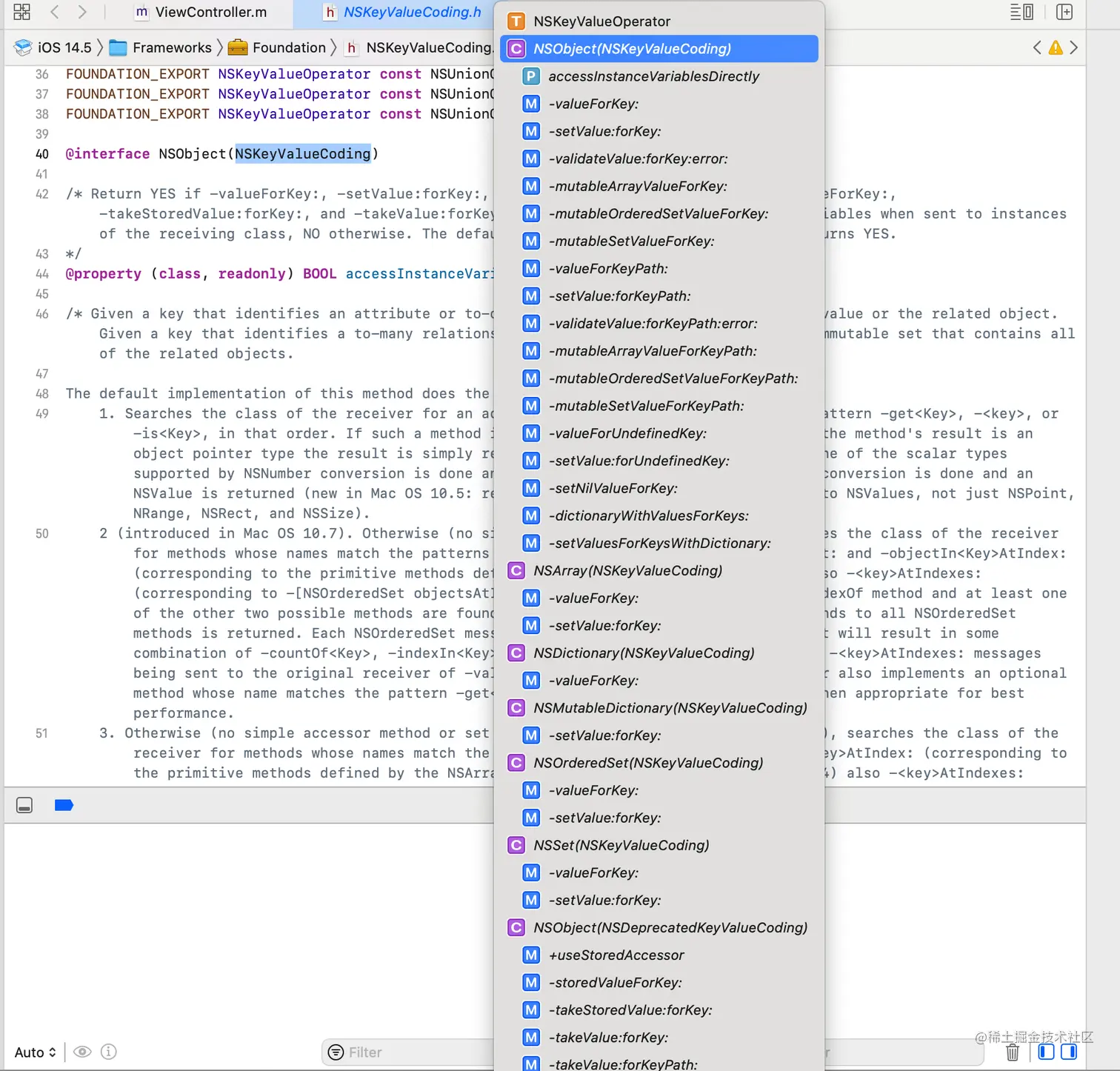Click the yellow warning issue icon
The height and width of the screenshot is (1071, 1120).
(1056, 47)
